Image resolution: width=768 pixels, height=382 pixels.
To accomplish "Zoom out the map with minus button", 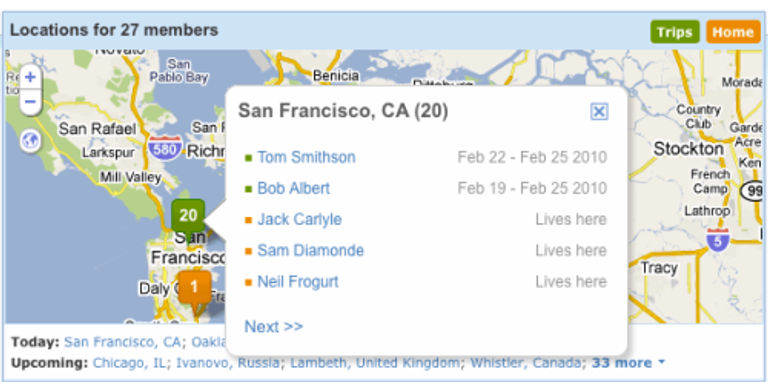I will click(x=30, y=102).
